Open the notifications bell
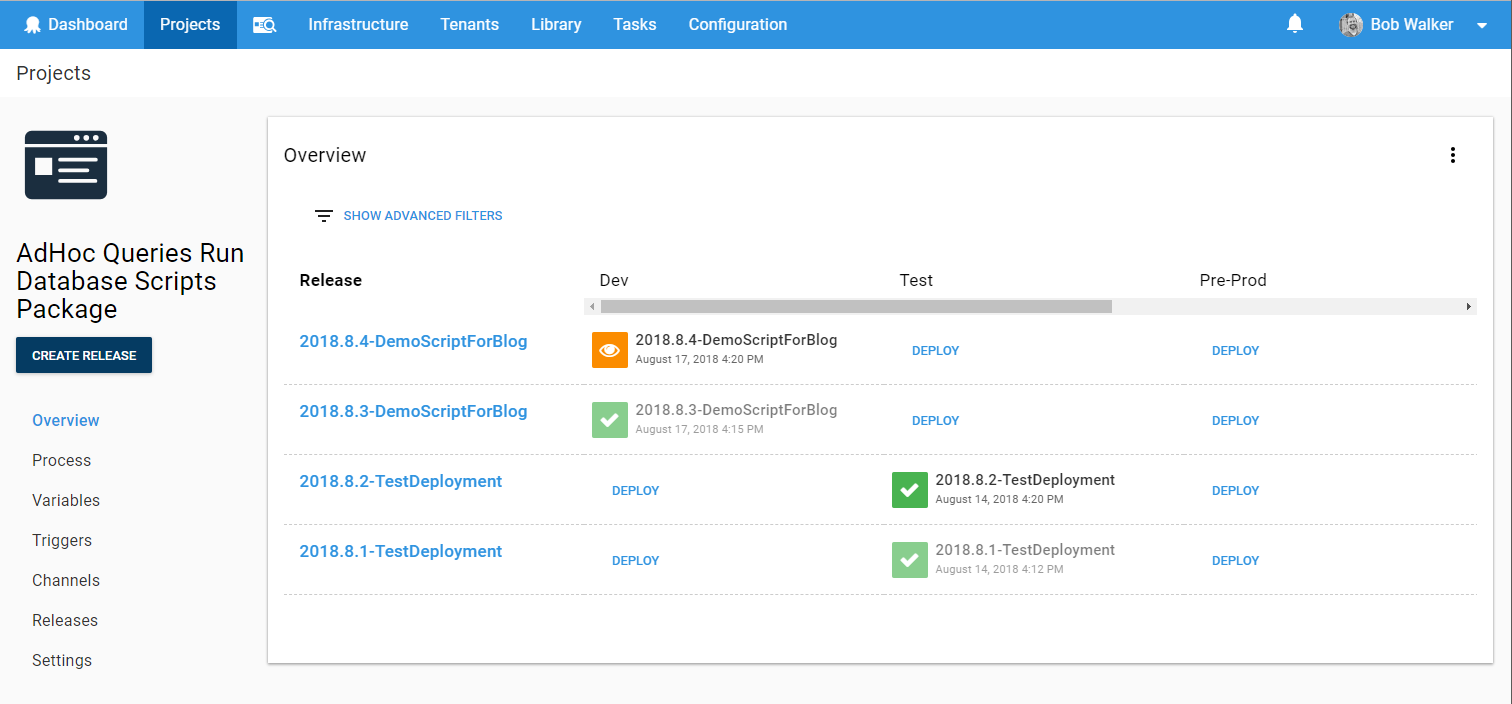1512x704 pixels. (1295, 24)
